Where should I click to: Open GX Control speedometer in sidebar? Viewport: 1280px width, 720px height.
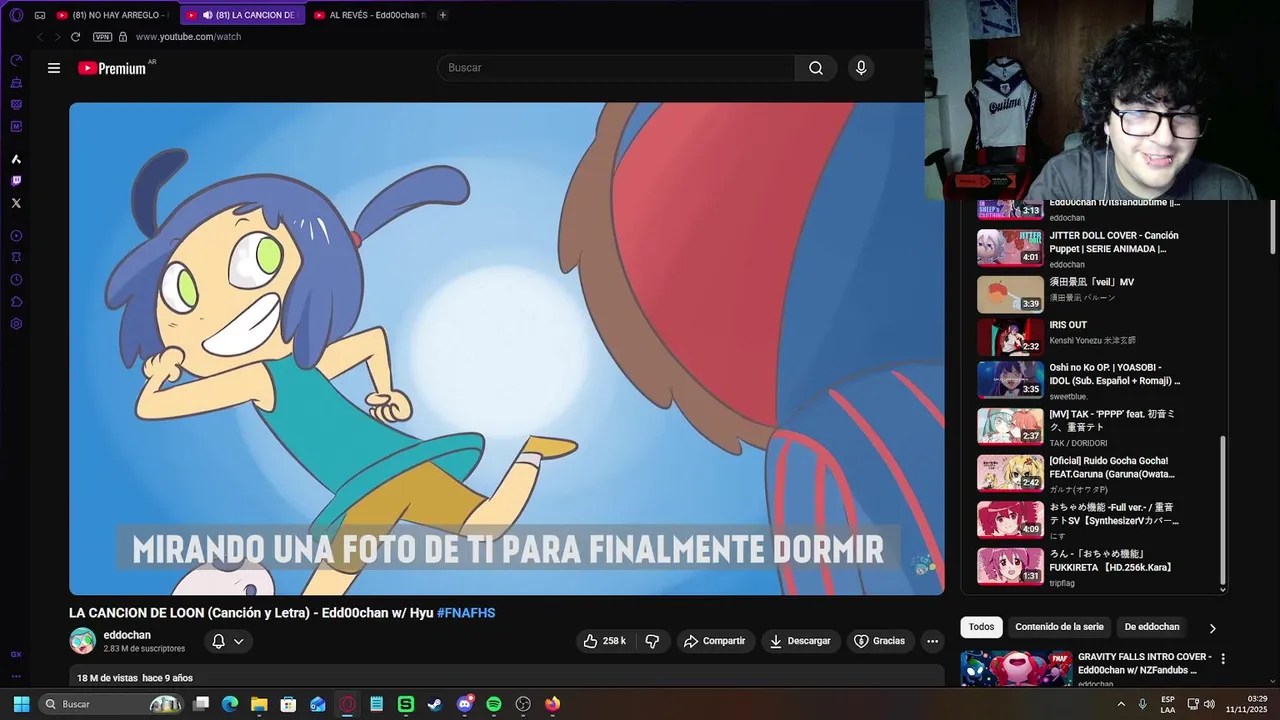[x=16, y=60]
